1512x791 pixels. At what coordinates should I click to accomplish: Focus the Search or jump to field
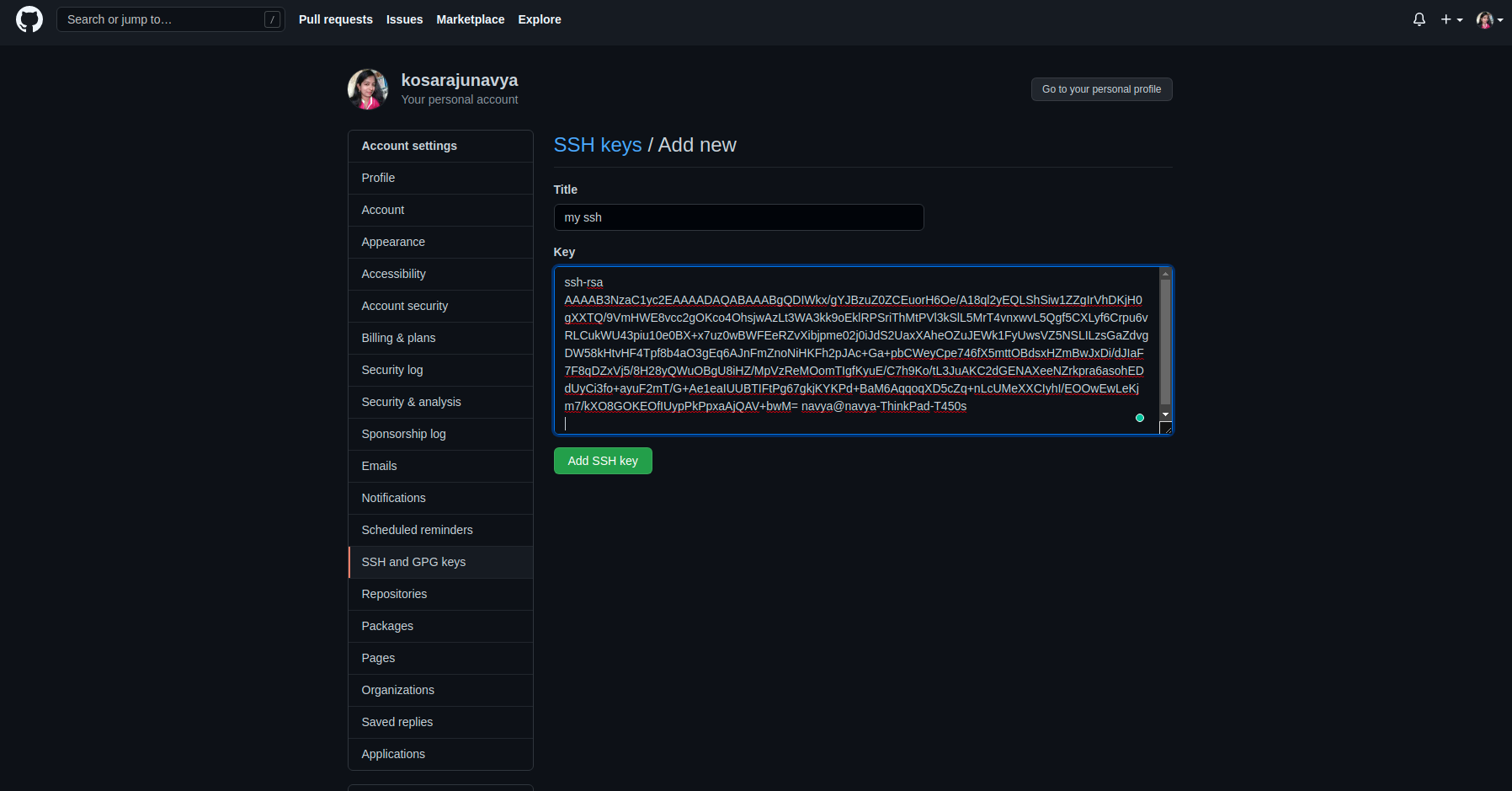pos(170,19)
